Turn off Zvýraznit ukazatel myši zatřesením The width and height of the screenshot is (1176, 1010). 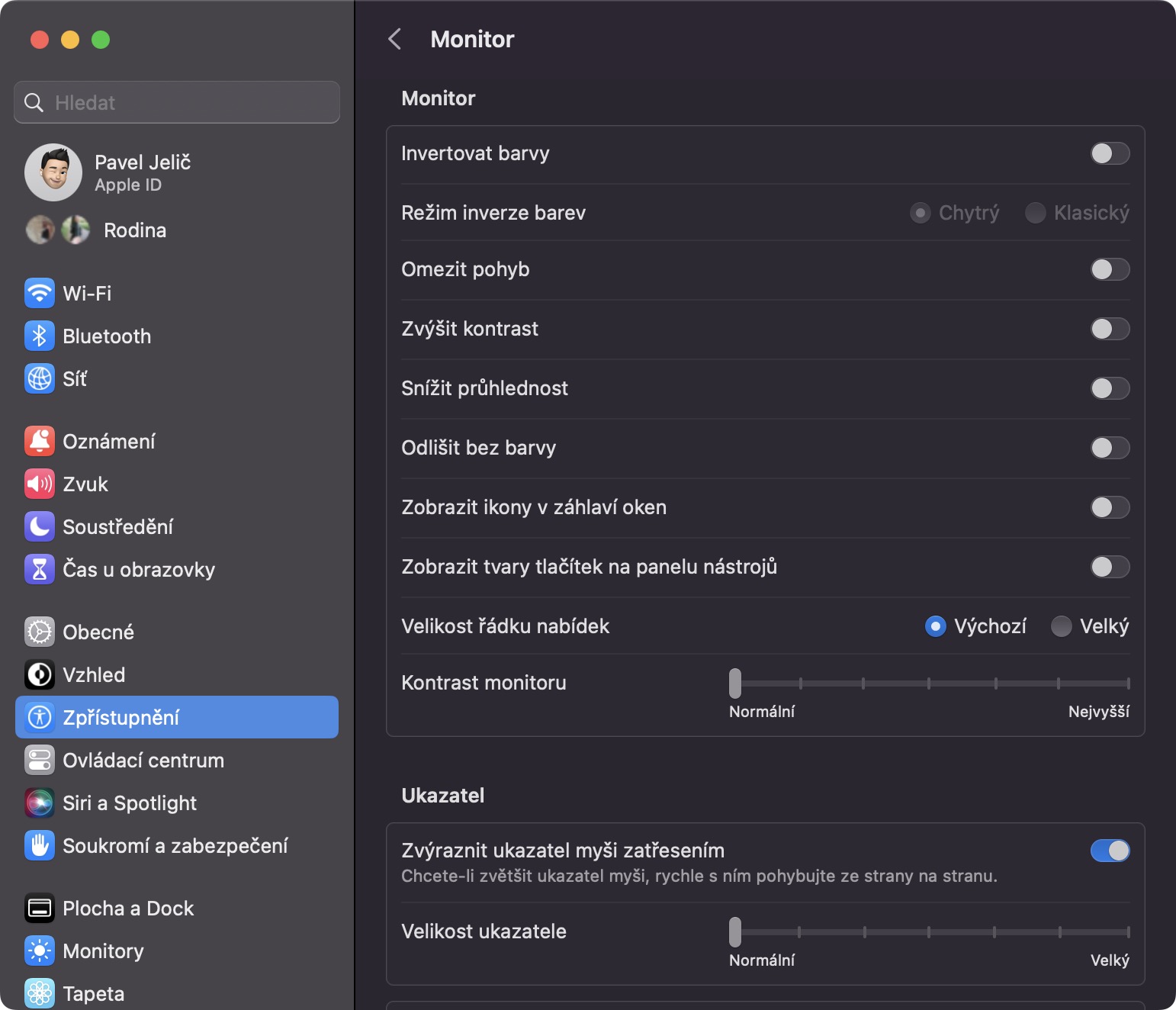point(1110,851)
